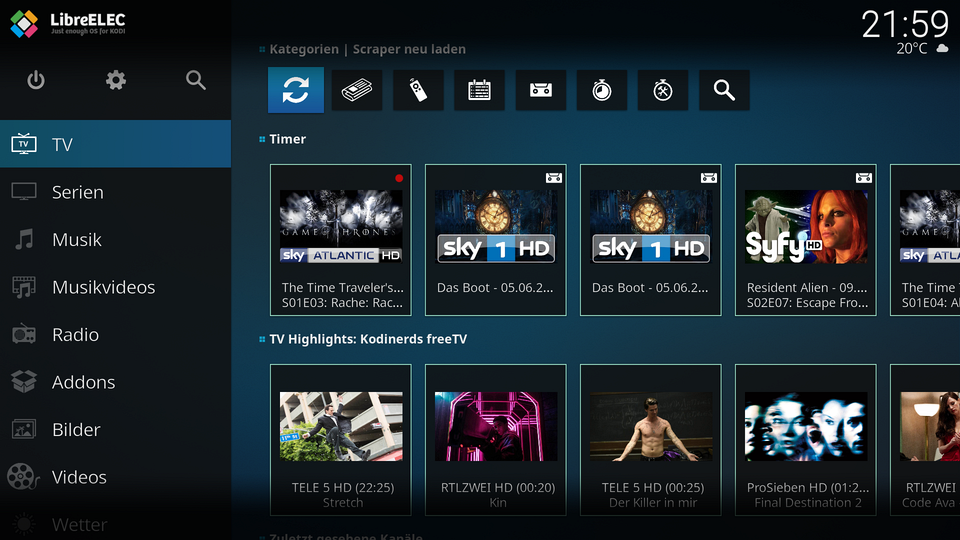Click the power icon in sidebar

click(x=36, y=80)
